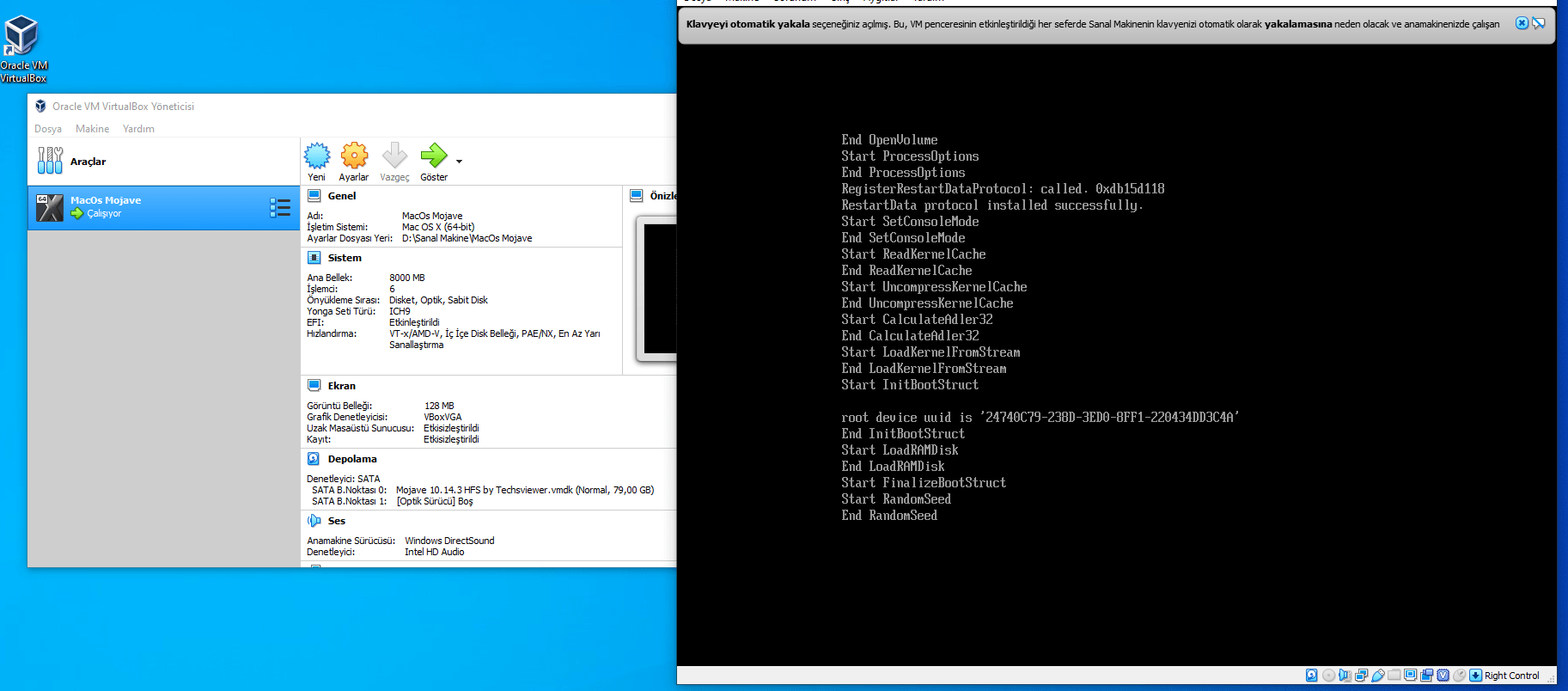Click the Genel section monitor icon
1568x691 pixels.
[x=314, y=196]
